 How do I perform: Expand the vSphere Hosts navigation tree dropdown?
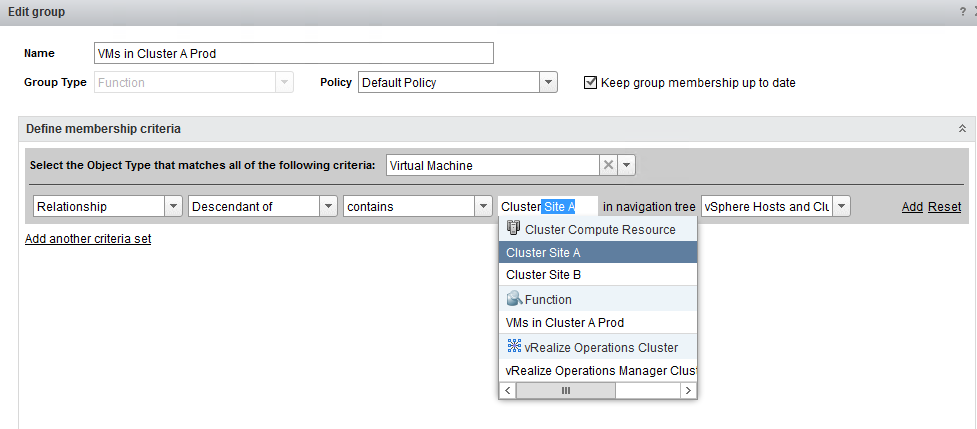[841, 206]
